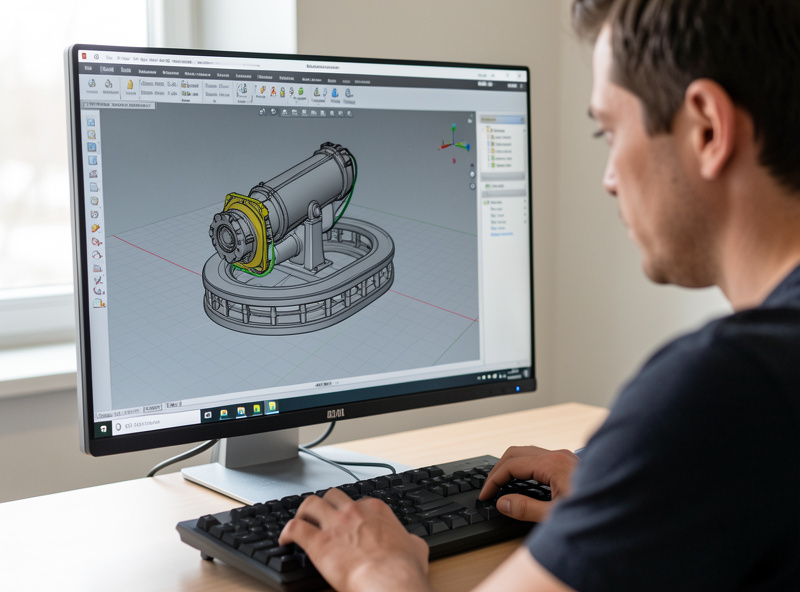
Task: Open the highlighted second tab in the dark menu bar
Action: pos(107,69)
